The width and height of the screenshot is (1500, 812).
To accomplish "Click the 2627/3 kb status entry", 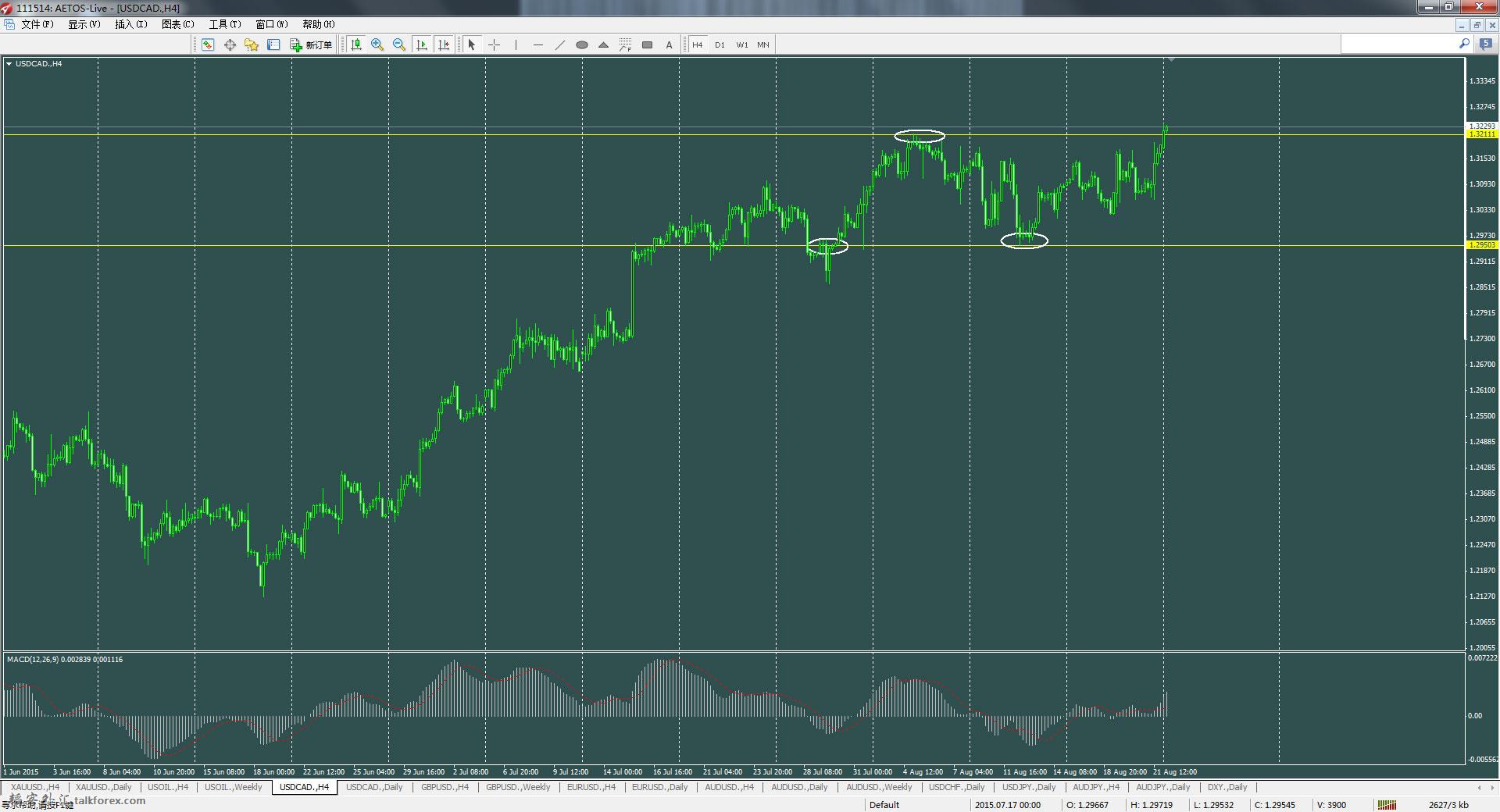I will pos(1448,805).
